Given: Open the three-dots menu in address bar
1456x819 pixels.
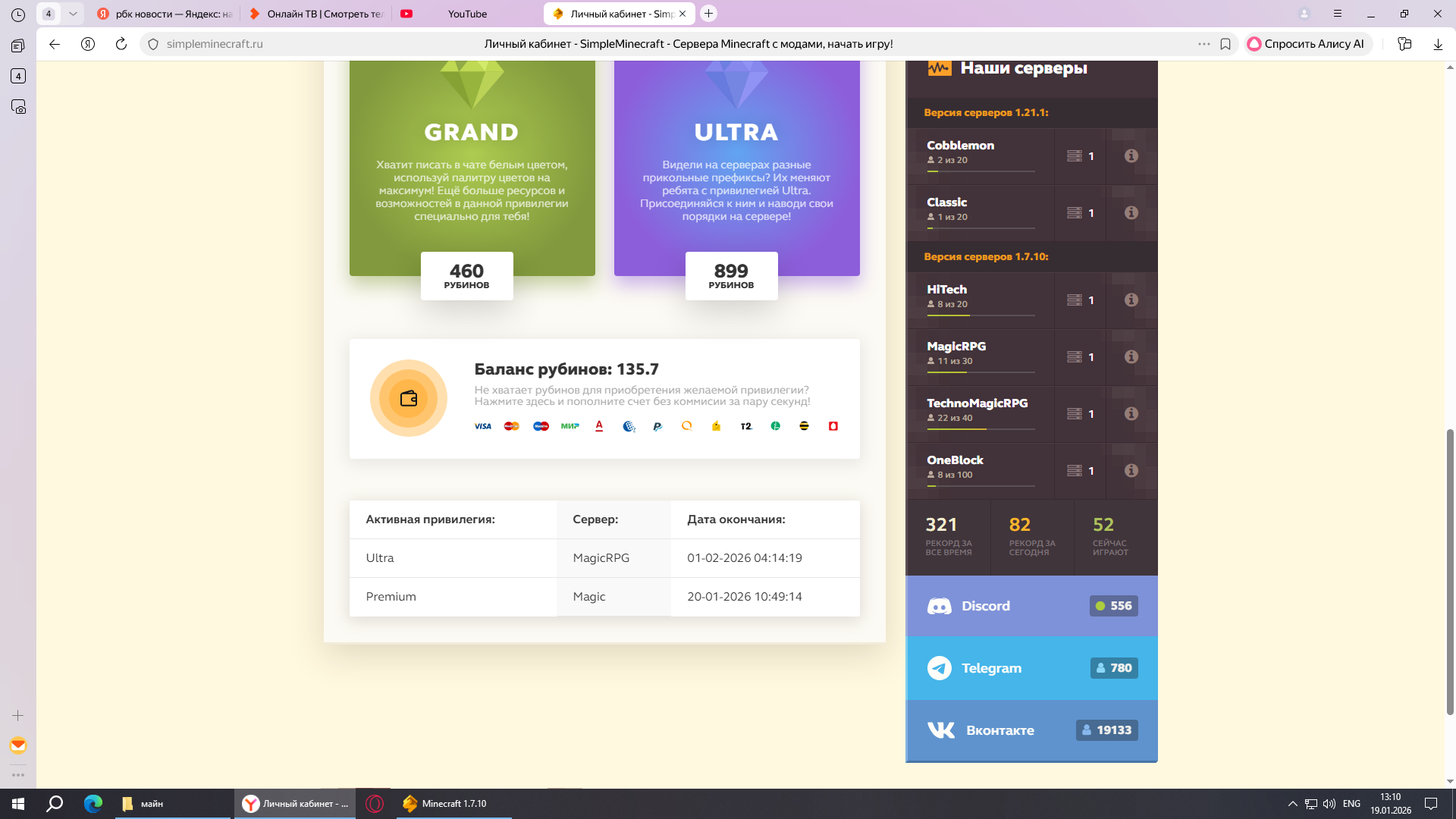Looking at the screenshot, I should (x=1203, y=44).
